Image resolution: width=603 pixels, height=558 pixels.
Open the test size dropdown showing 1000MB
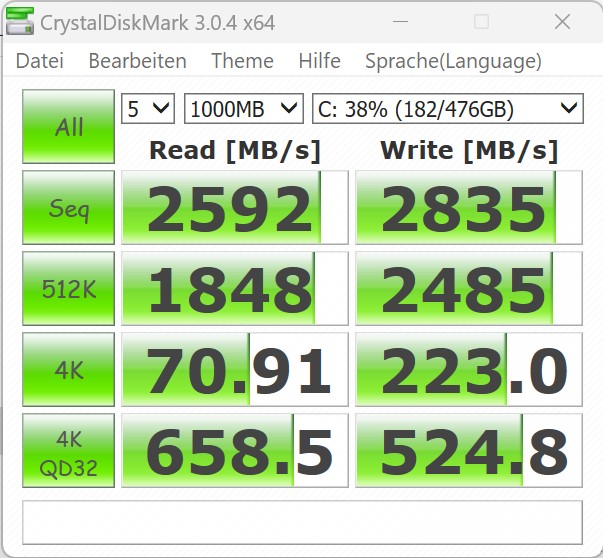coord(244,109)
